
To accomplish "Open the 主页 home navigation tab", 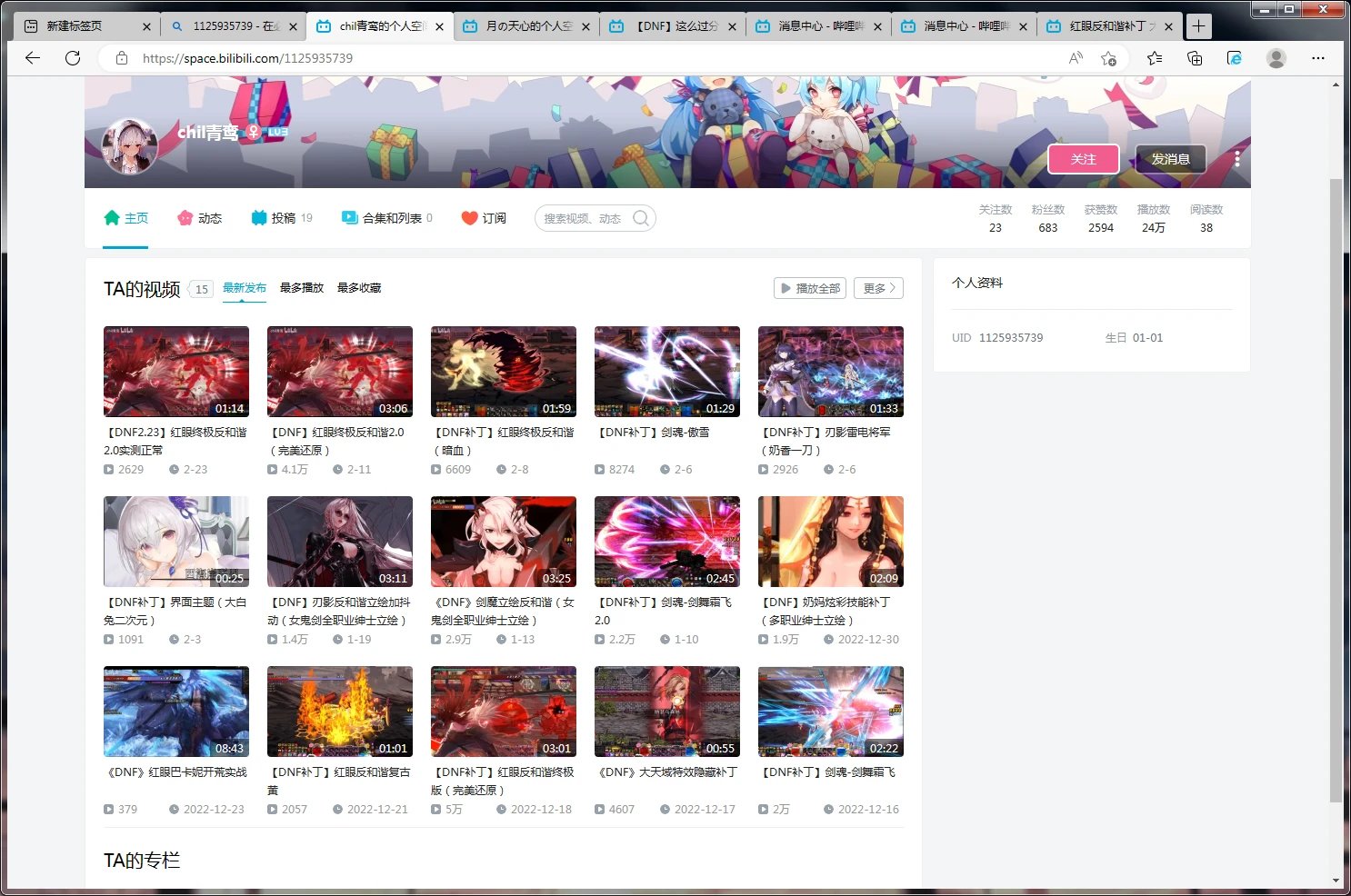I will [125, 218].
